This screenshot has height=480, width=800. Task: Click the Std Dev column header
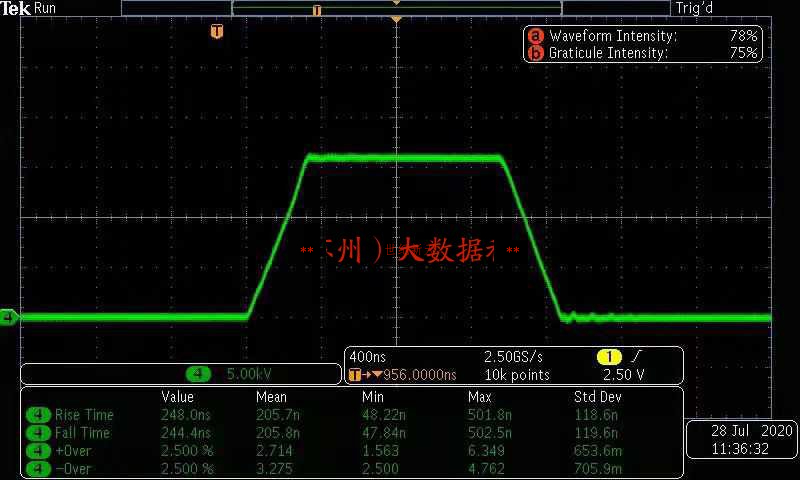[599, 397]
